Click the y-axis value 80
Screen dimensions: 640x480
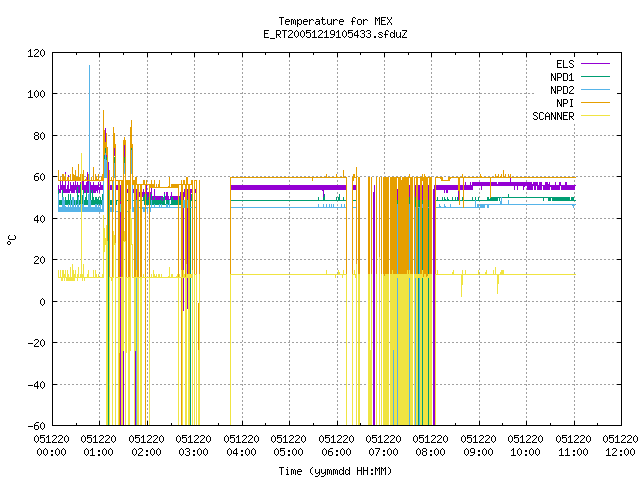pyautogui.click(x=39, y=136)
